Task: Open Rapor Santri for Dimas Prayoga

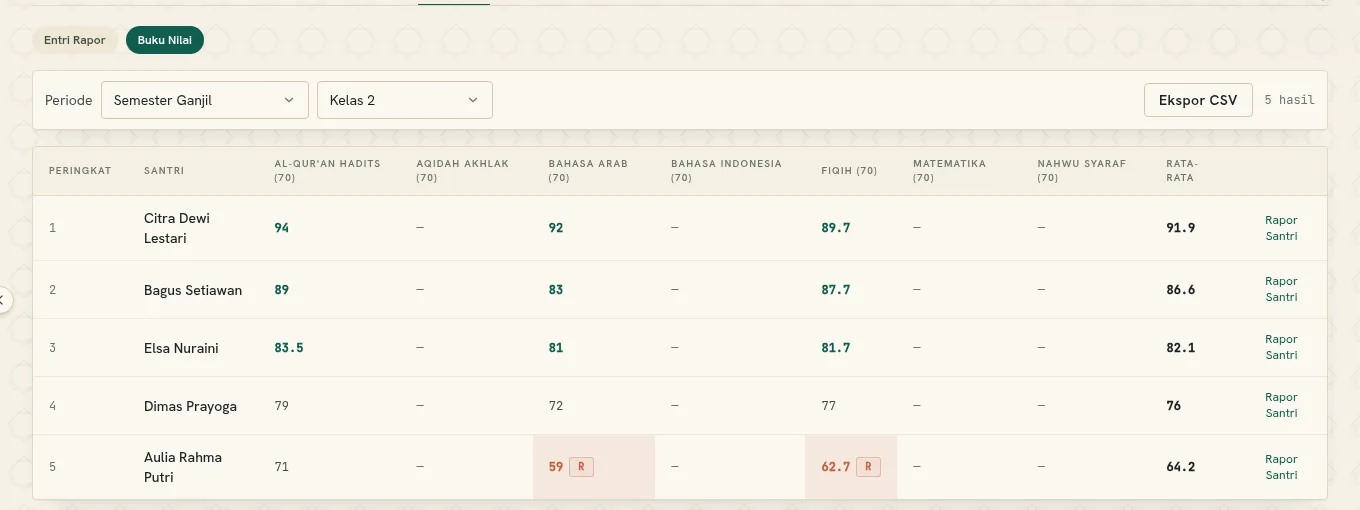Action: click(x=1281, y=405)
